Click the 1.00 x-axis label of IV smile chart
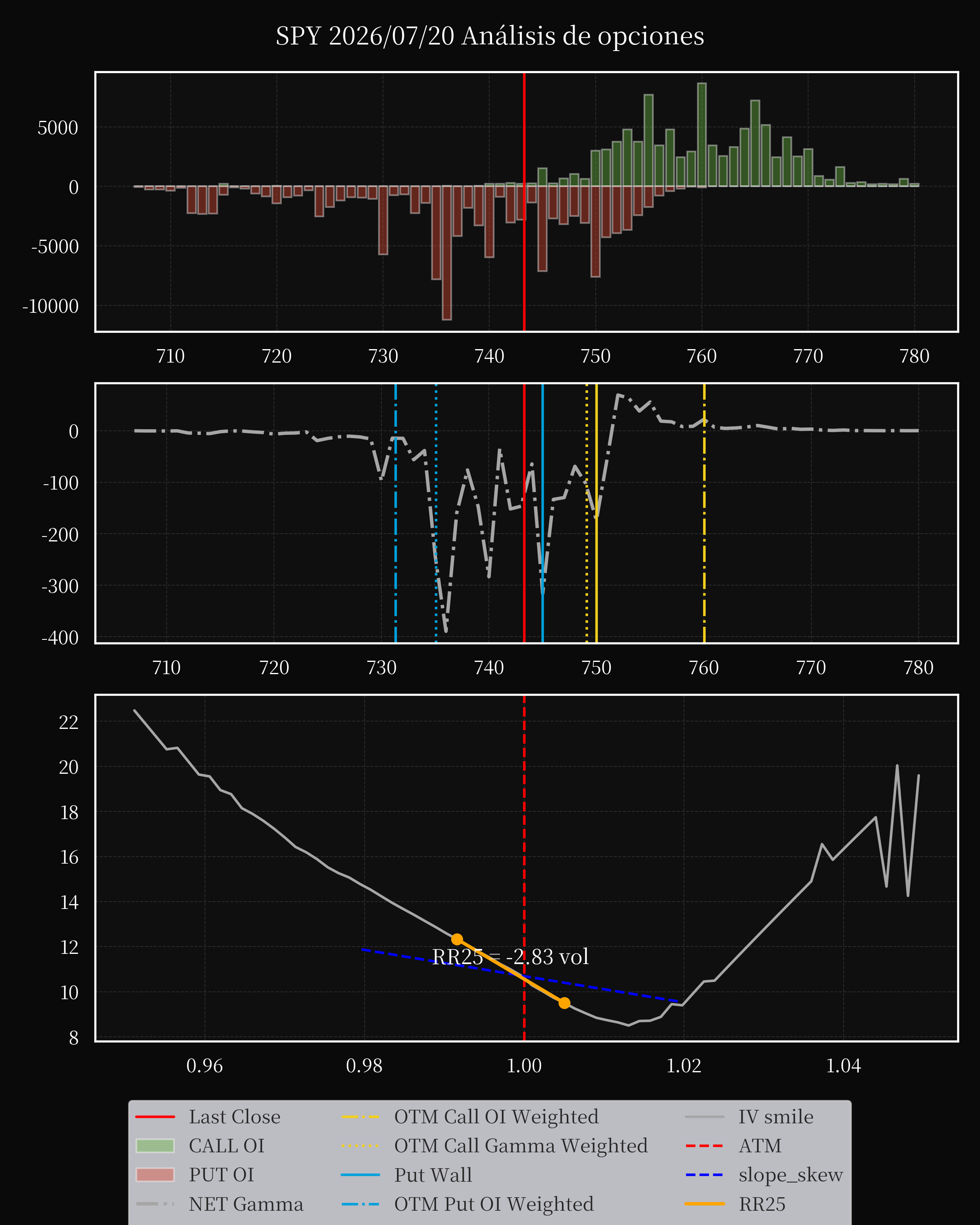Screen dimensions: 980x1225 [x=524, y=1065]
